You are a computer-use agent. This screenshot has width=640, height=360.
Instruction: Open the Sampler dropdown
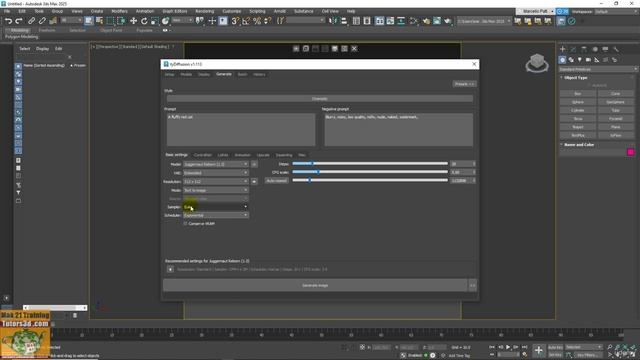(216, 207)
